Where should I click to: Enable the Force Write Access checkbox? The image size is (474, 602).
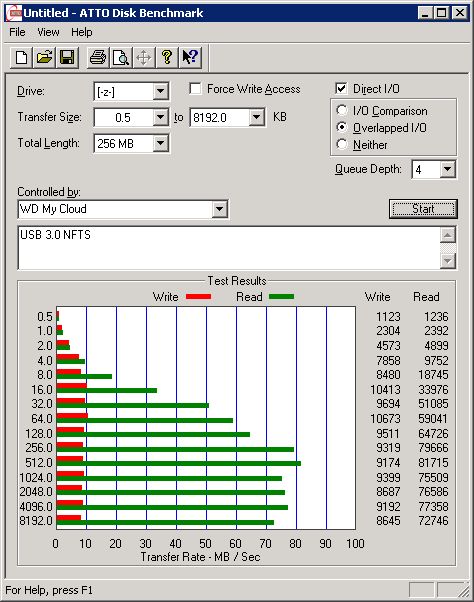195,89
